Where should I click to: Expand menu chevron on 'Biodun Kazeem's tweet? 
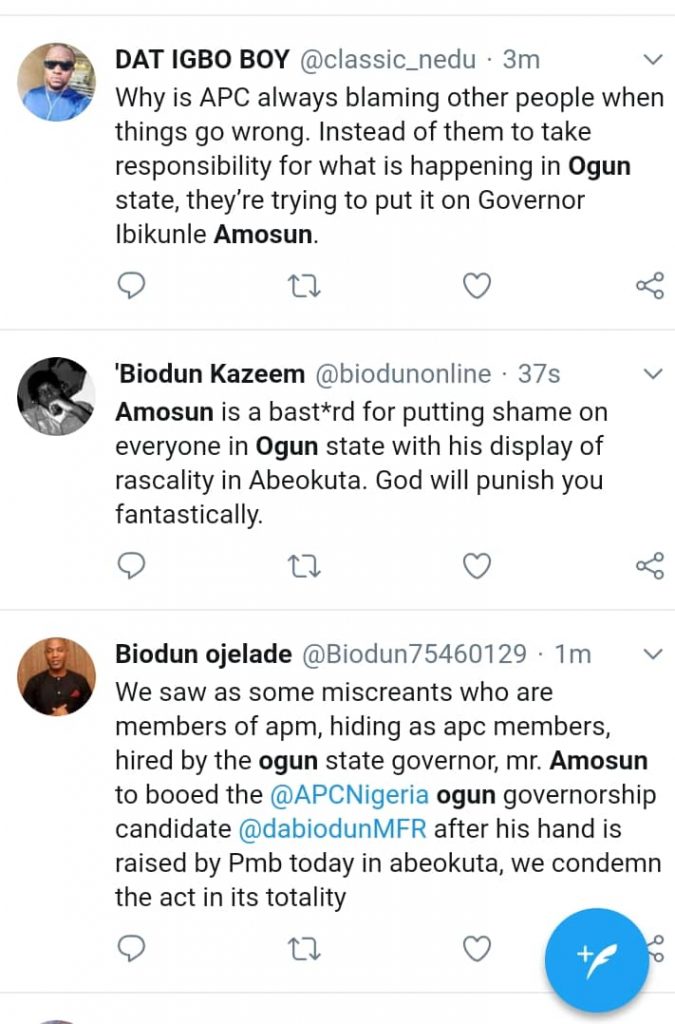[652, 374]
